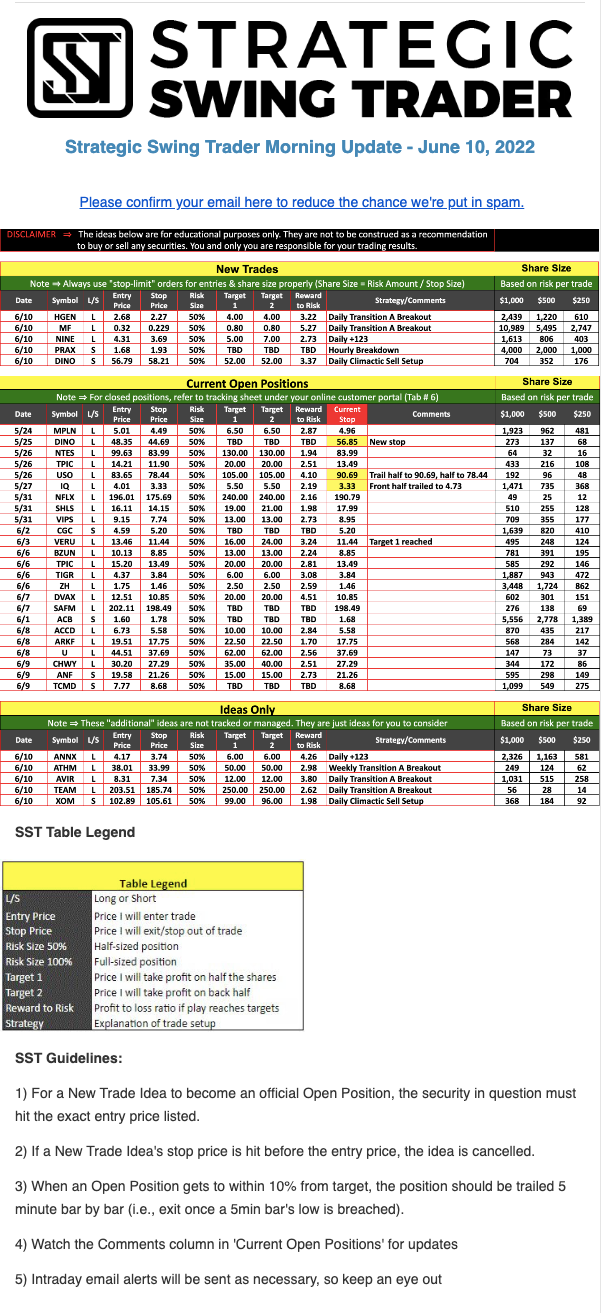Open the email confirmation link
The height and width of the screenshot is (1313, 601).
(x=301, y=202)
